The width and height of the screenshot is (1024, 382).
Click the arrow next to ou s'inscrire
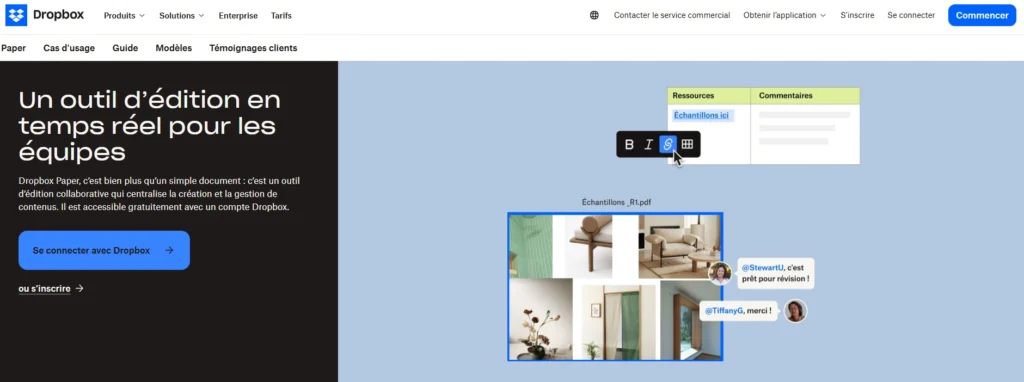tap(80, 288)
